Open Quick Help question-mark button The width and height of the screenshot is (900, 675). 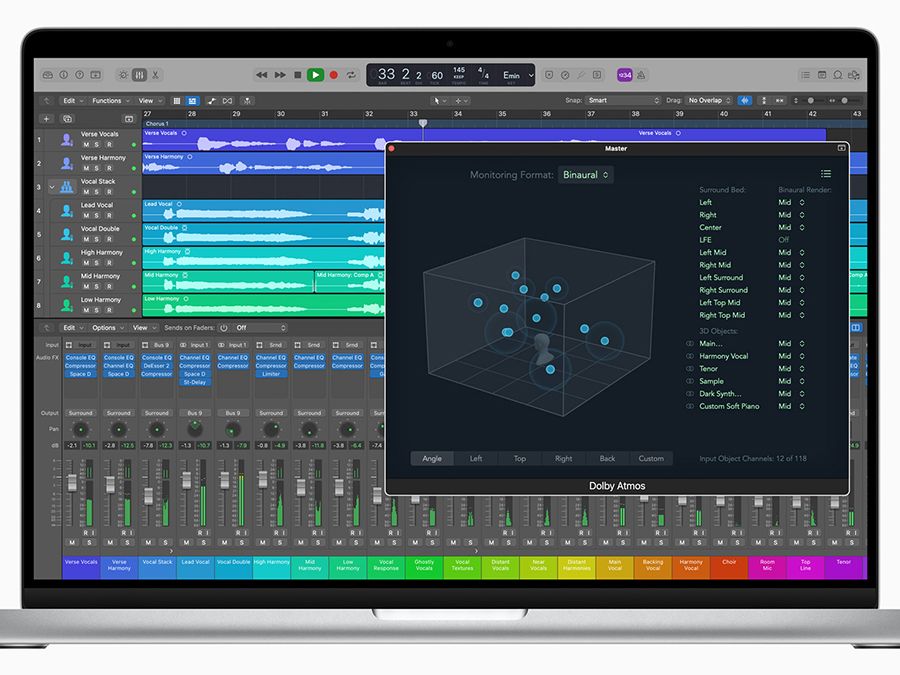coord(80,75)
